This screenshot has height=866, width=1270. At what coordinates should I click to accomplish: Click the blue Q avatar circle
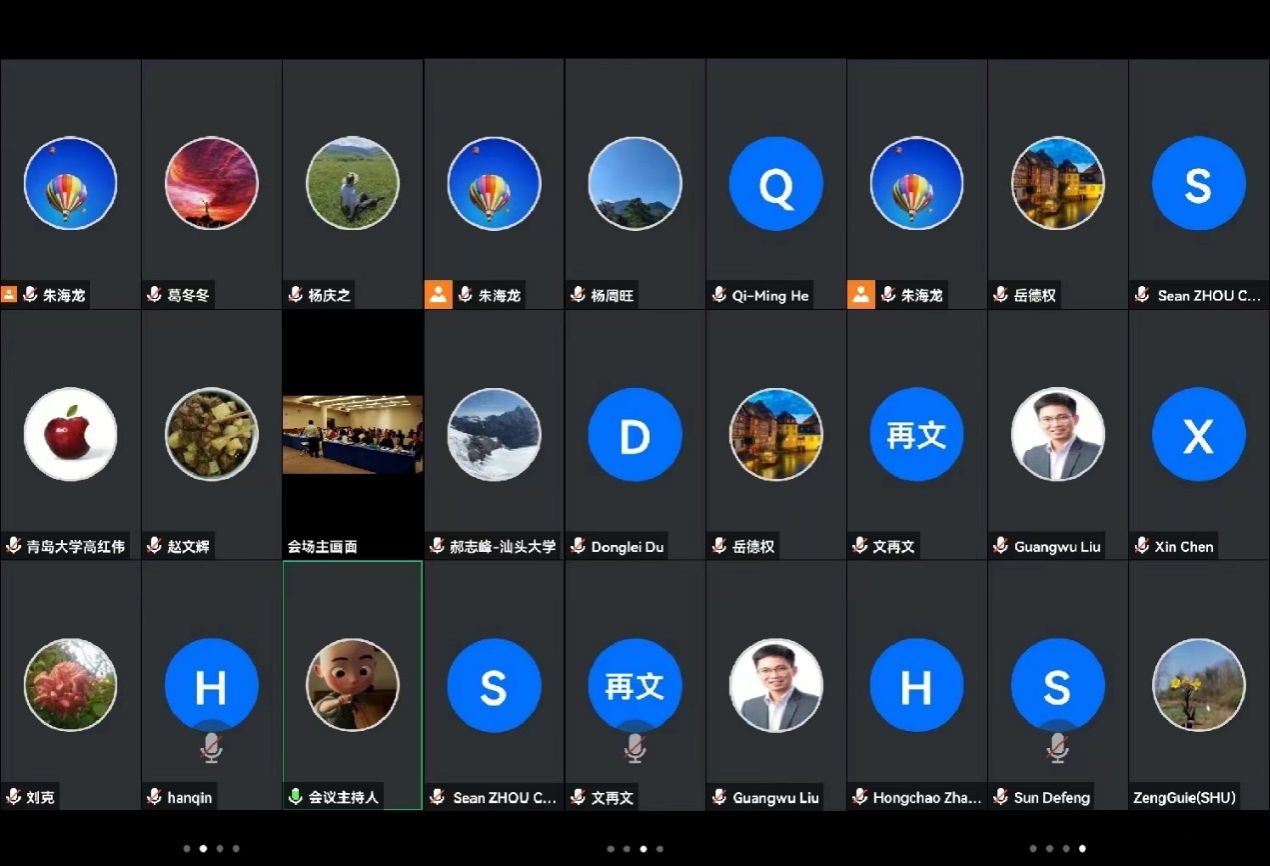(776, 184)
